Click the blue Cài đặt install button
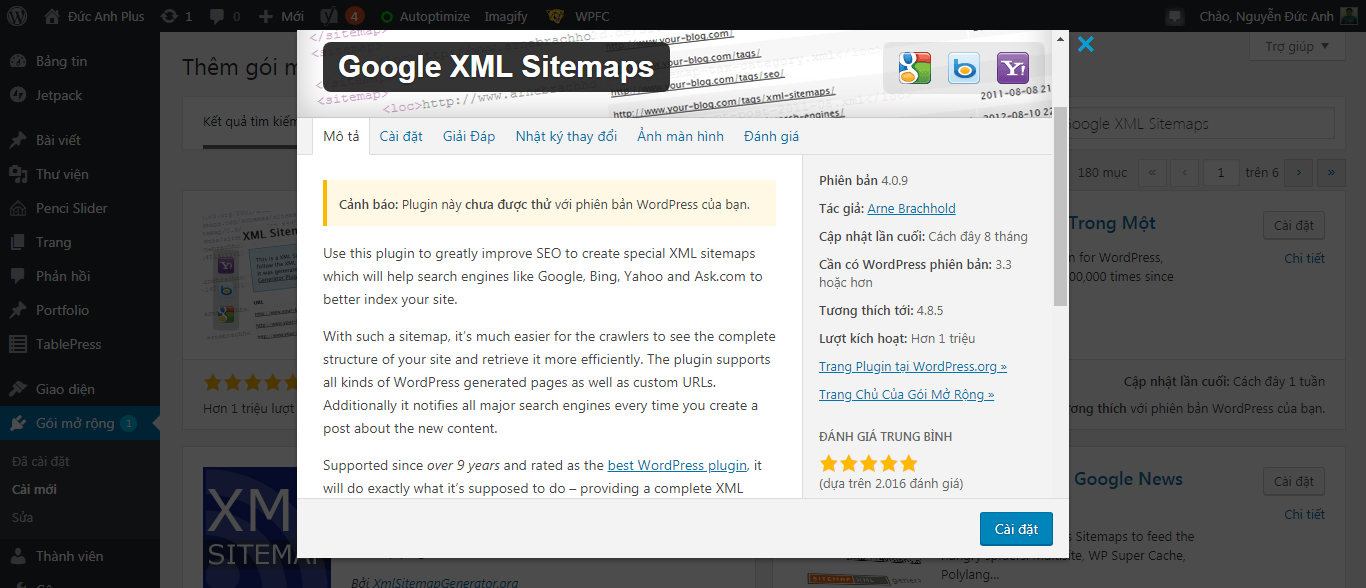 (x=1016, y=529)
